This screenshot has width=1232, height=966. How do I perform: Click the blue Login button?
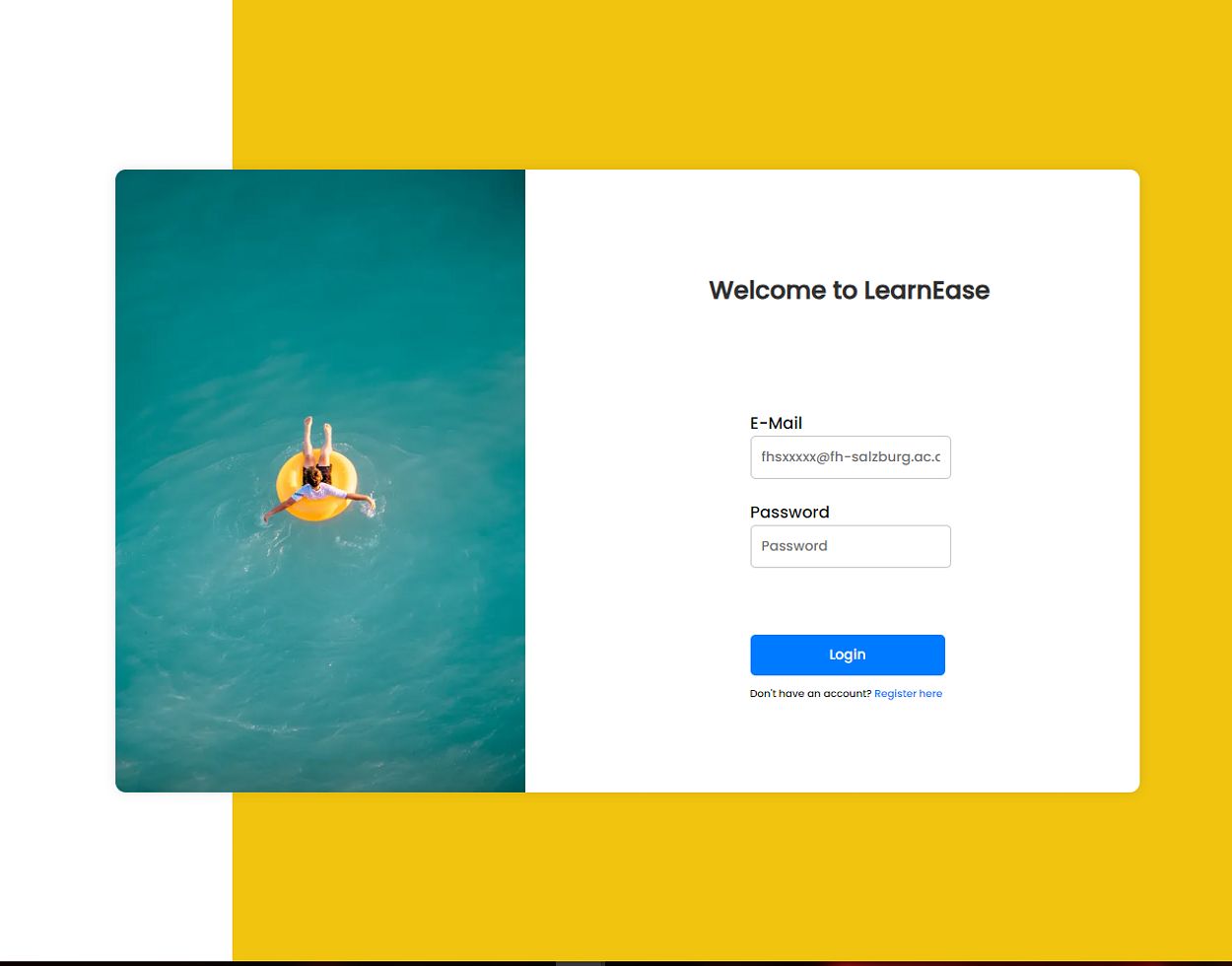pyautogui.click(x=848, y=655)
